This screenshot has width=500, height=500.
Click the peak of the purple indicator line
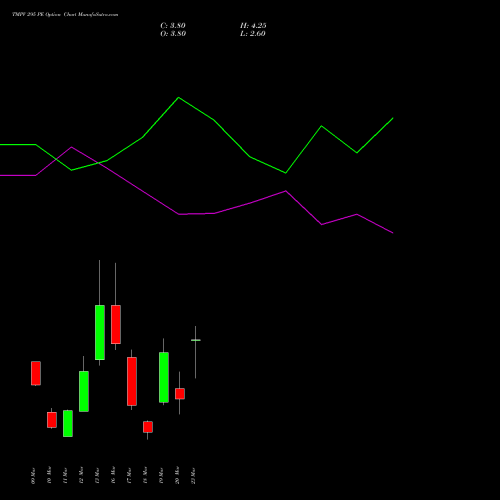tap(72, 147)
